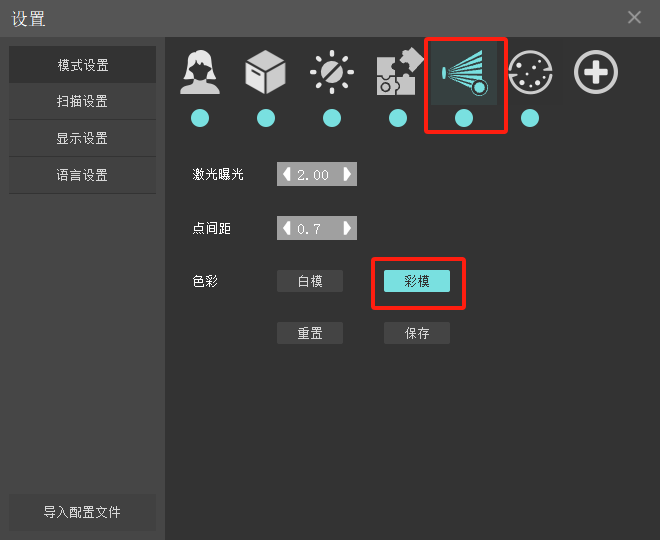Screen dimensions: 660x540
Task: Select the box object mode icon
Action: click(x=266, y=72)
